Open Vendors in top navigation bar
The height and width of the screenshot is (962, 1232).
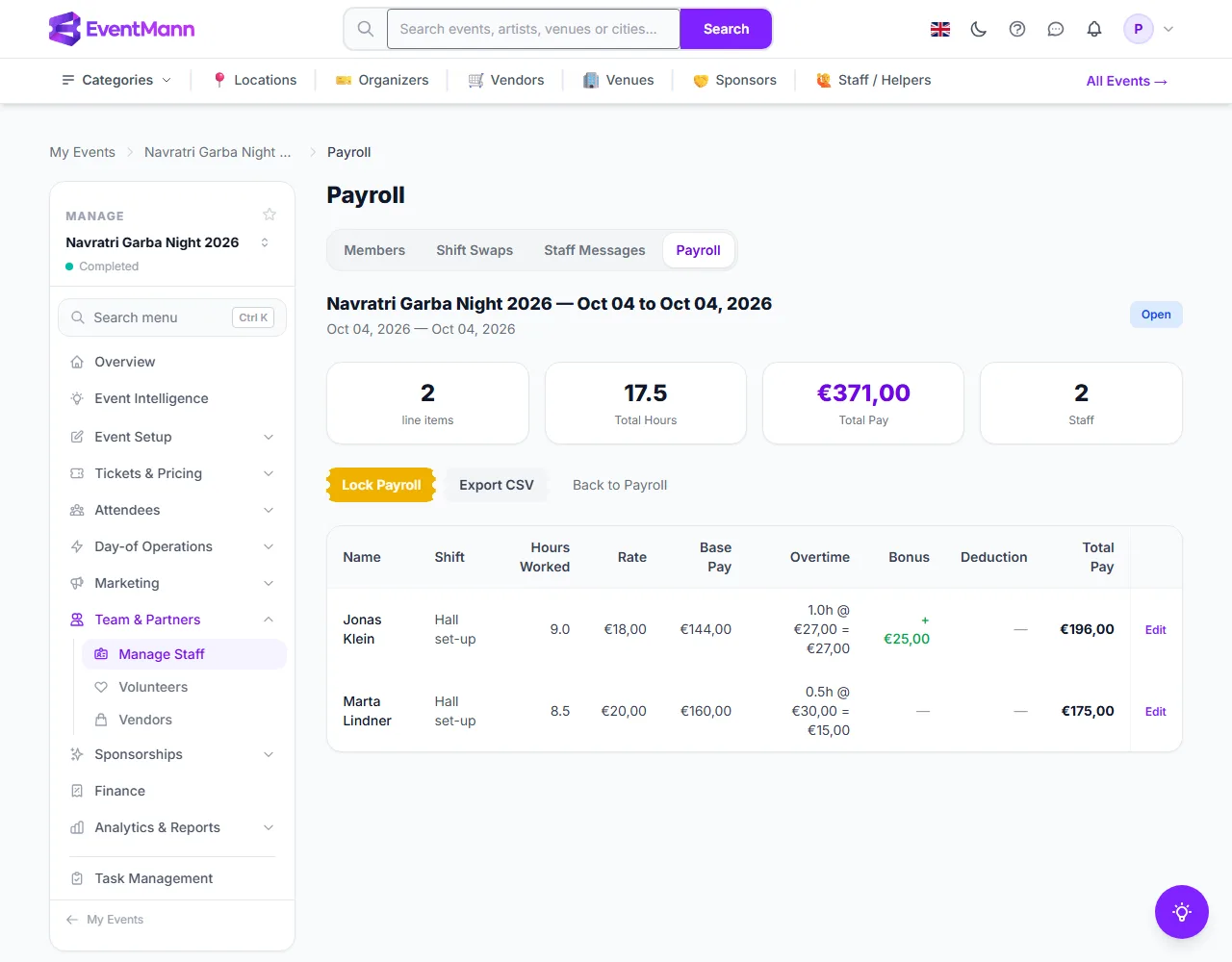[x=506, y=80]
